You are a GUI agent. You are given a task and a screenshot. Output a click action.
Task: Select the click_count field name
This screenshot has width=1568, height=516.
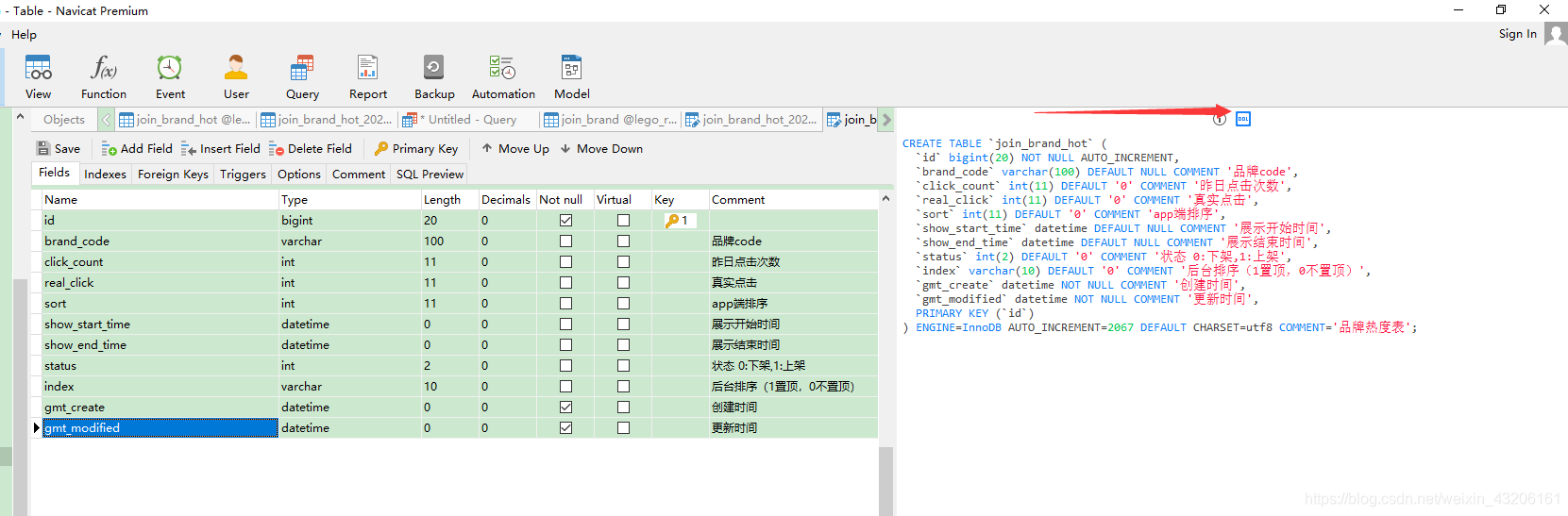click(74, 262)
